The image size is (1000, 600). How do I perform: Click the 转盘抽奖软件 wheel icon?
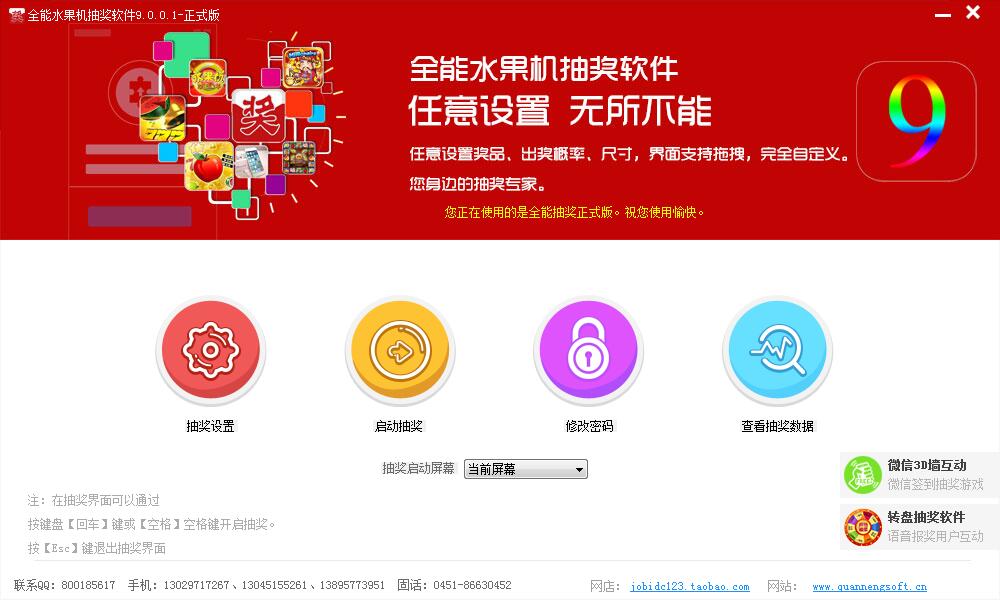862,527
